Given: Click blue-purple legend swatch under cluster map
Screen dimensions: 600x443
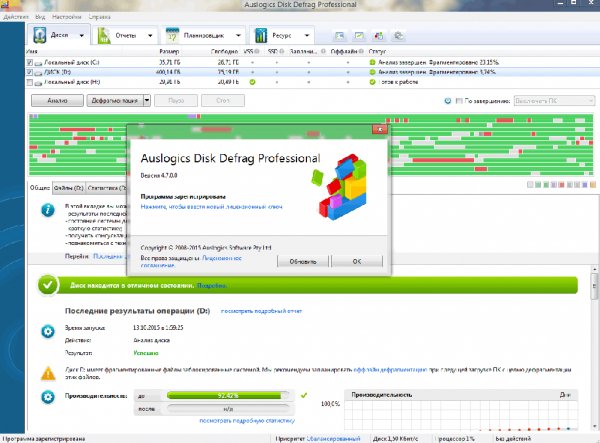Looking at the screenshot, I should (x=585, y=185).
